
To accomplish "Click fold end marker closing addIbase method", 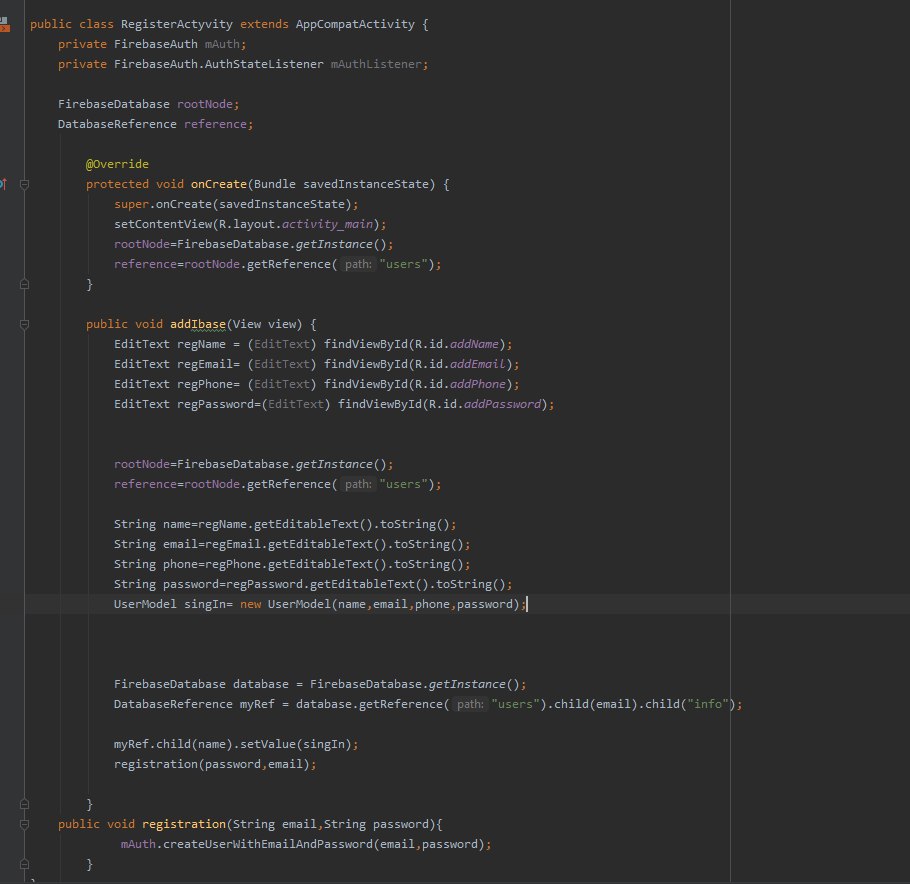I will [x=24, y=804].
